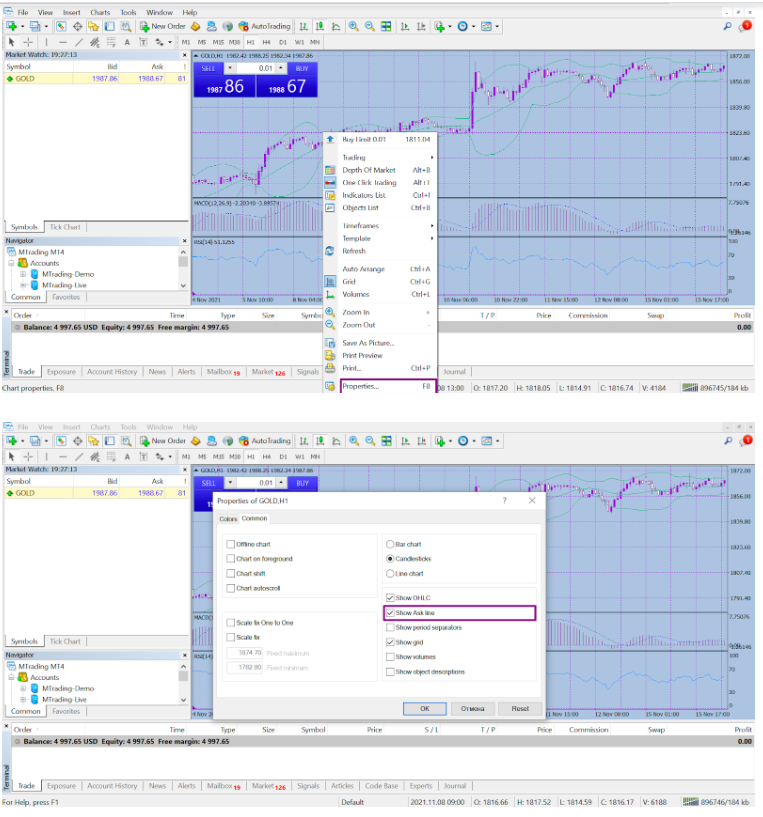Toggle Show OHLC checkbox

(390, 598)
